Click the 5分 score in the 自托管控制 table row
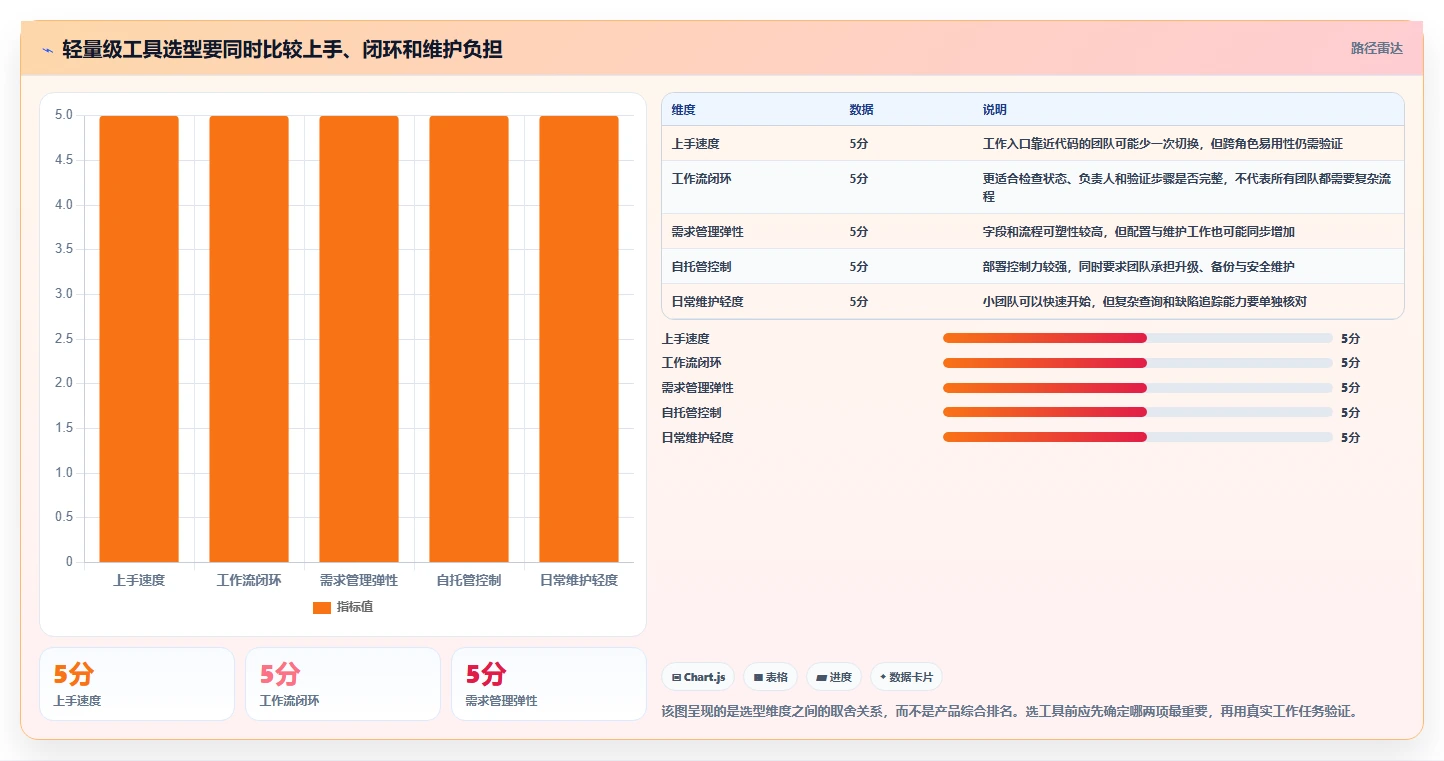The width and height of the screenshot is (1444, 761). tap(859, 267)
